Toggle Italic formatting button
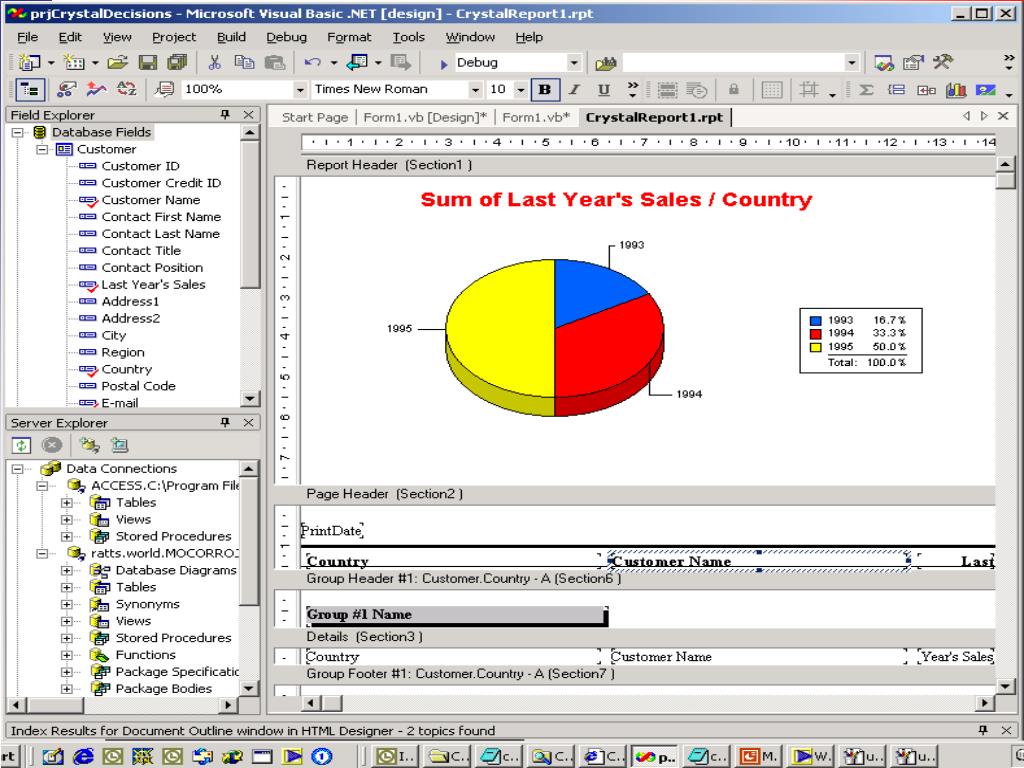Viewport: 1024px width, 768px height. point(575,89)
